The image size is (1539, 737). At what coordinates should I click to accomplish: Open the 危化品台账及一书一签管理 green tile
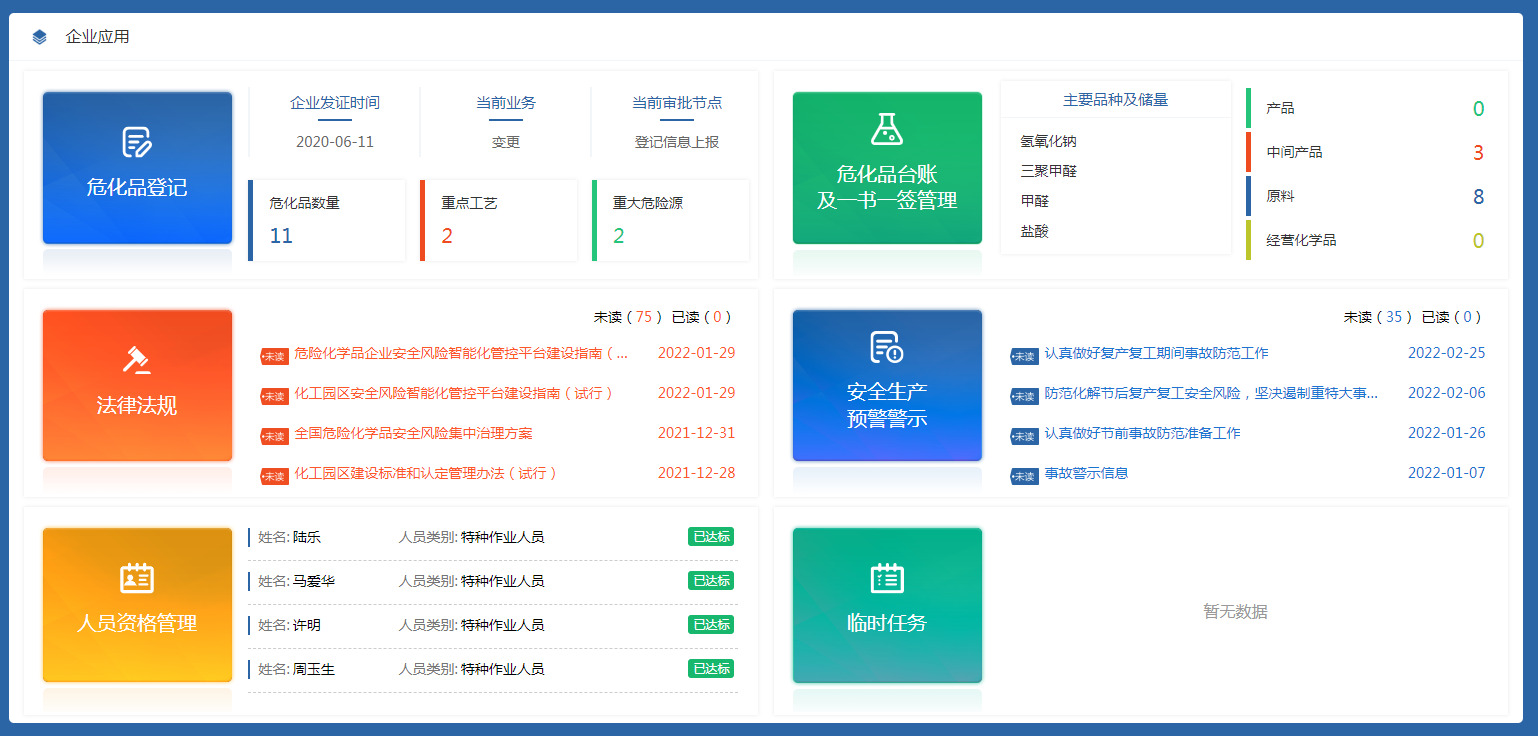(x=887, y=168)
